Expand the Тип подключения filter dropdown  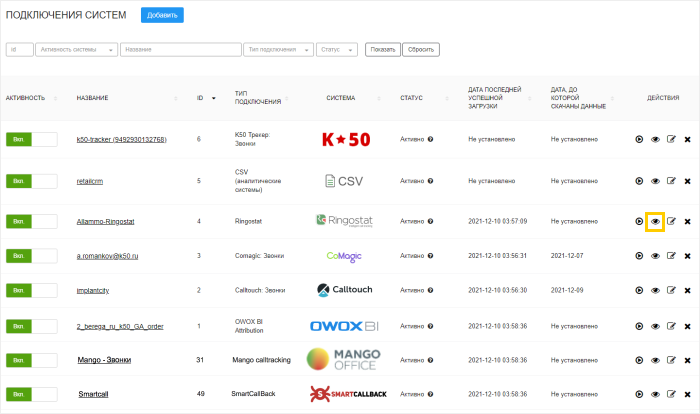[x=278, y=49]
